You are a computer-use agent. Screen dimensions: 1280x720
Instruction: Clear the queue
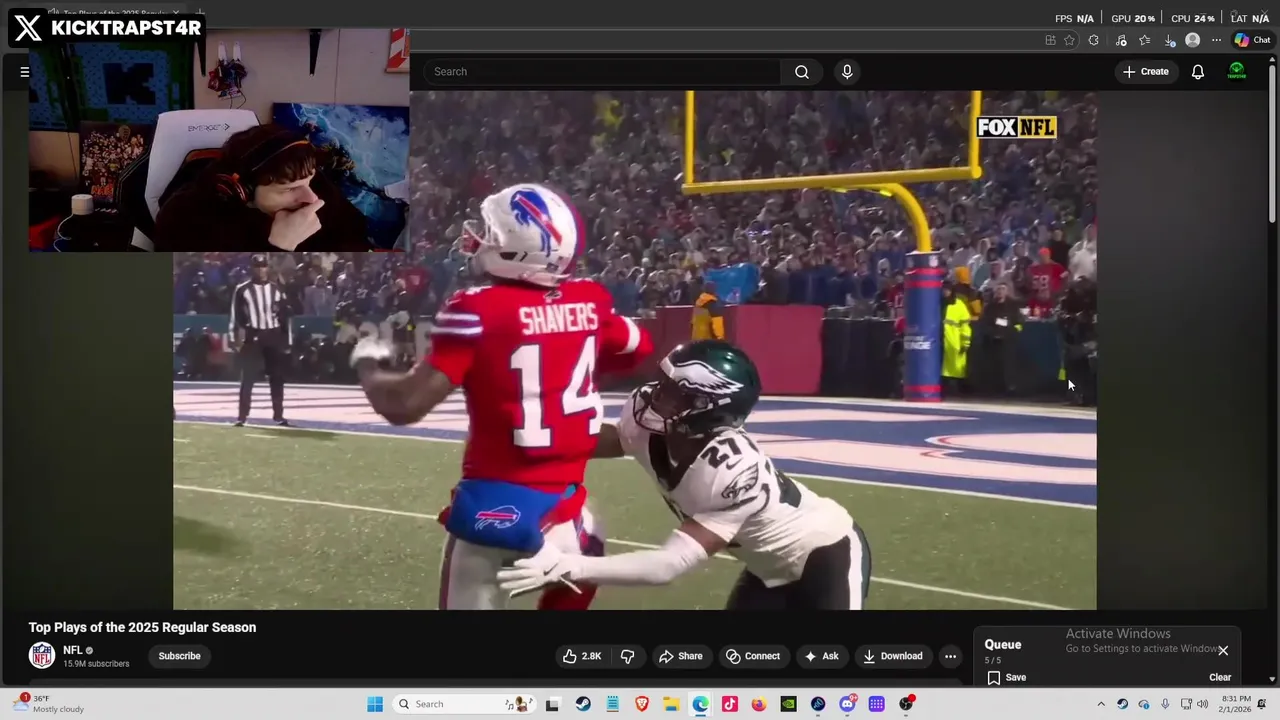point(1220,677)
